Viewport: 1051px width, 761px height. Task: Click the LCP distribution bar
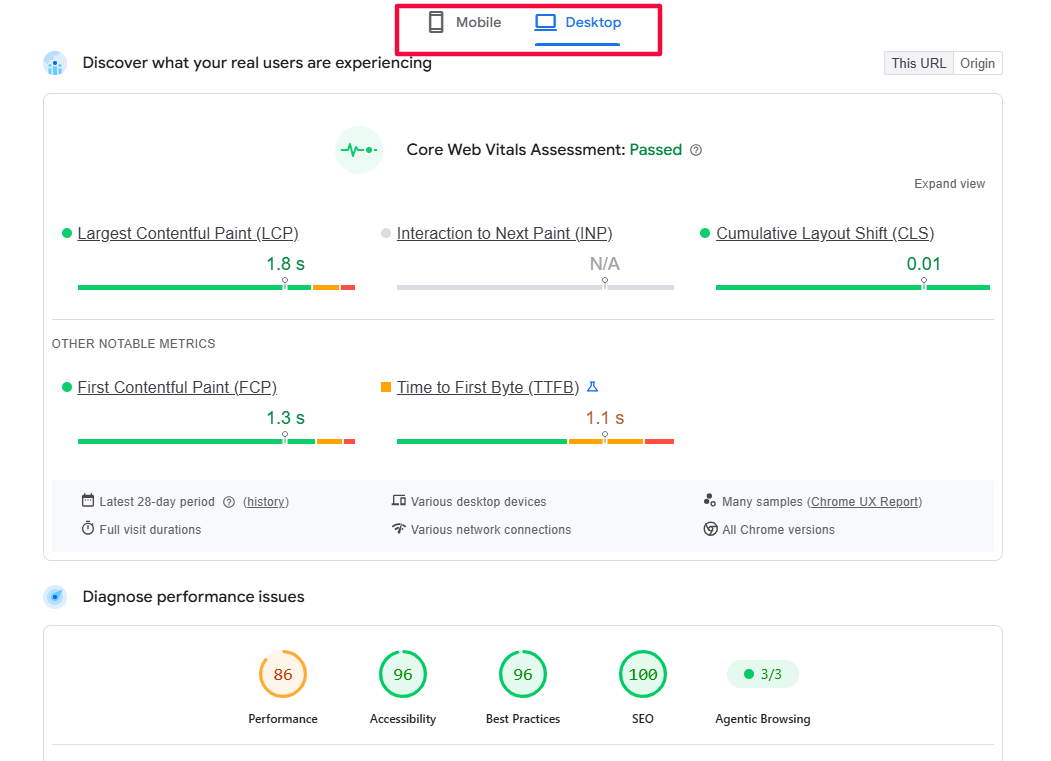(216, 288)
